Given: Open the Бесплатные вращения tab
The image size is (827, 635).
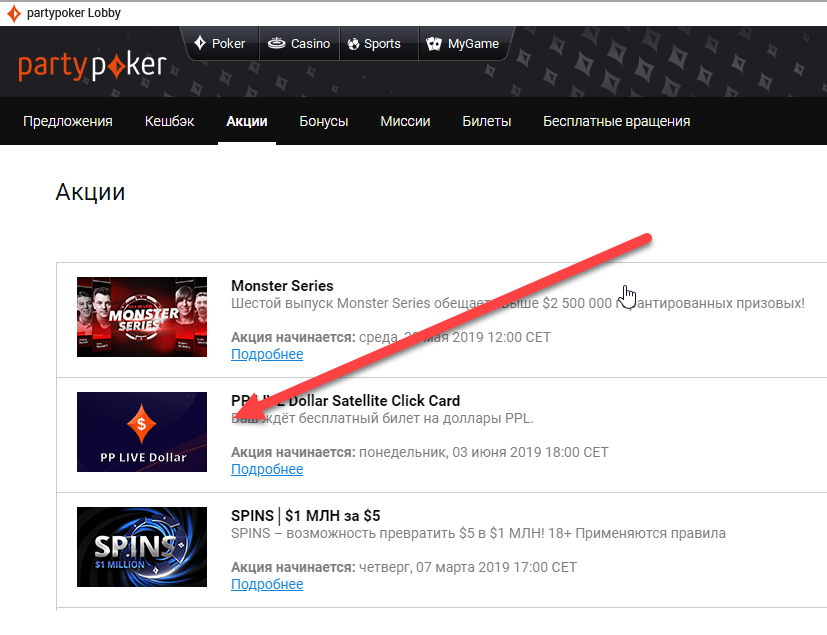Looking at the screenshot, I should point(617,121).
